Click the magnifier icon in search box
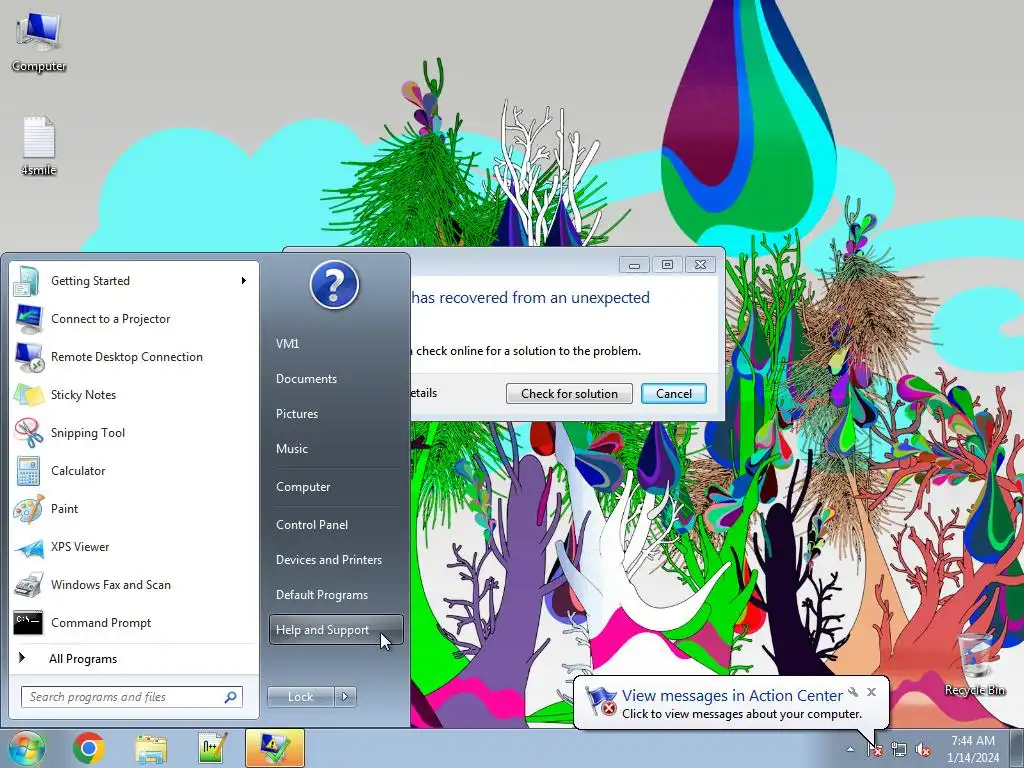This screenshot has width=1024, height=768. click(x=231, y=697)
